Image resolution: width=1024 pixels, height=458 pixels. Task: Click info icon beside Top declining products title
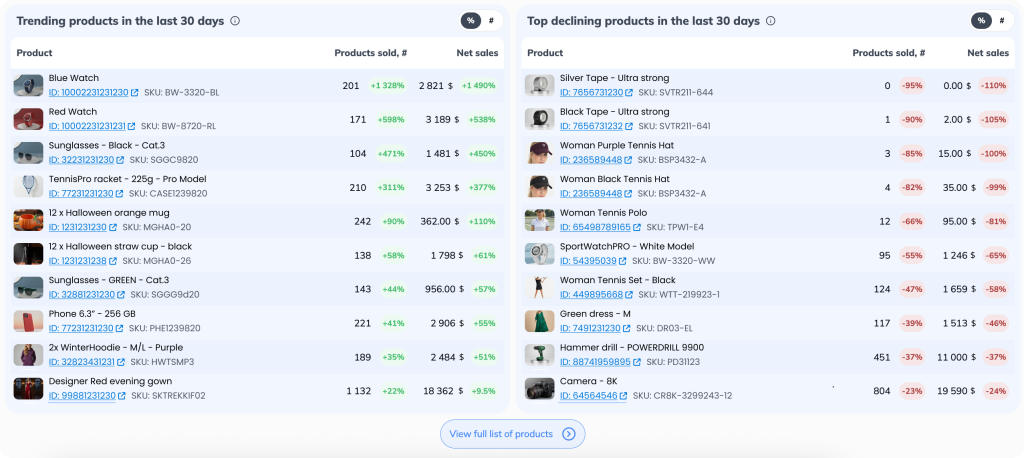[x=743, y=21]
